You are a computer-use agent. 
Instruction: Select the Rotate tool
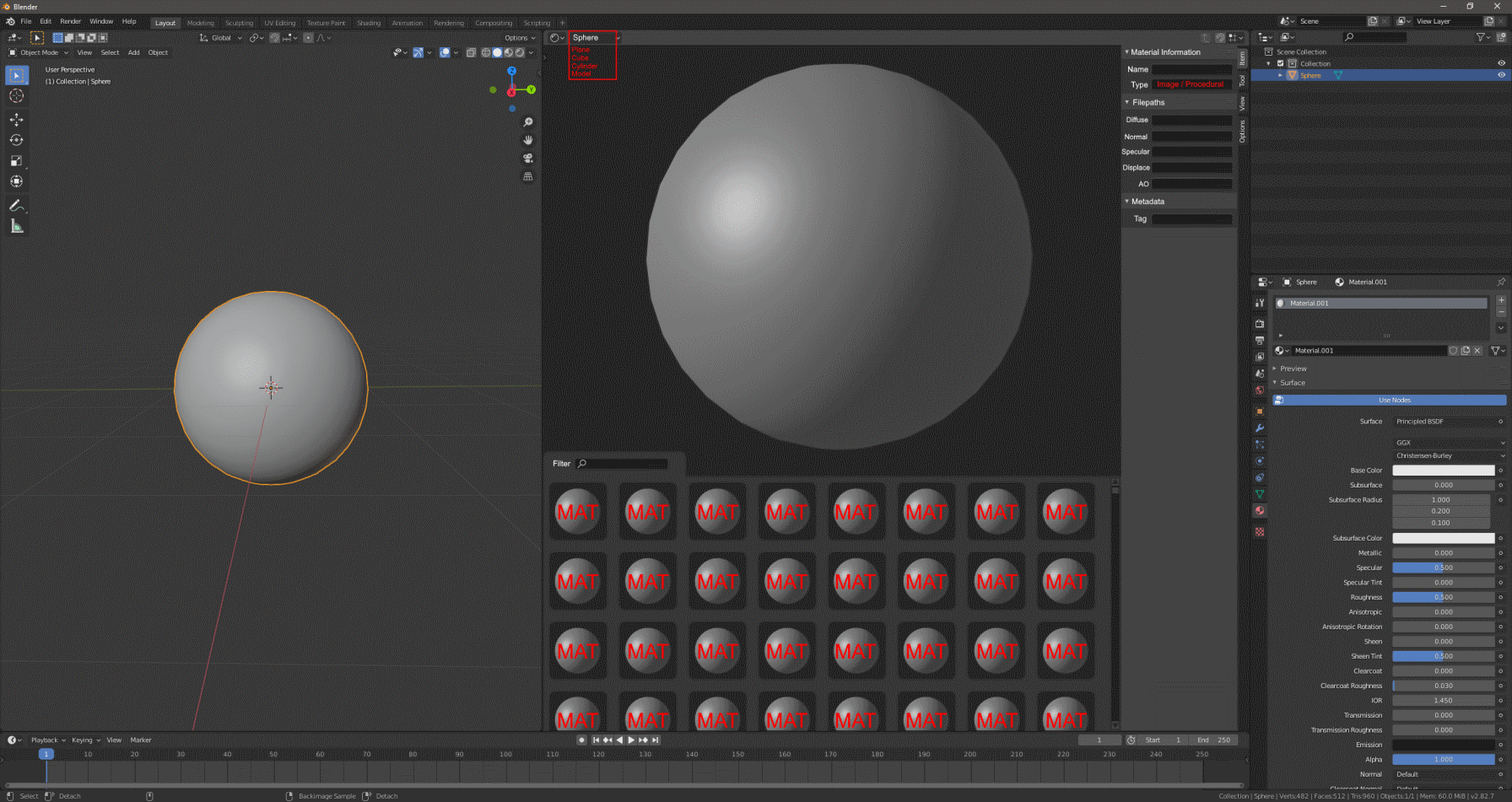[x=16, y=140]
